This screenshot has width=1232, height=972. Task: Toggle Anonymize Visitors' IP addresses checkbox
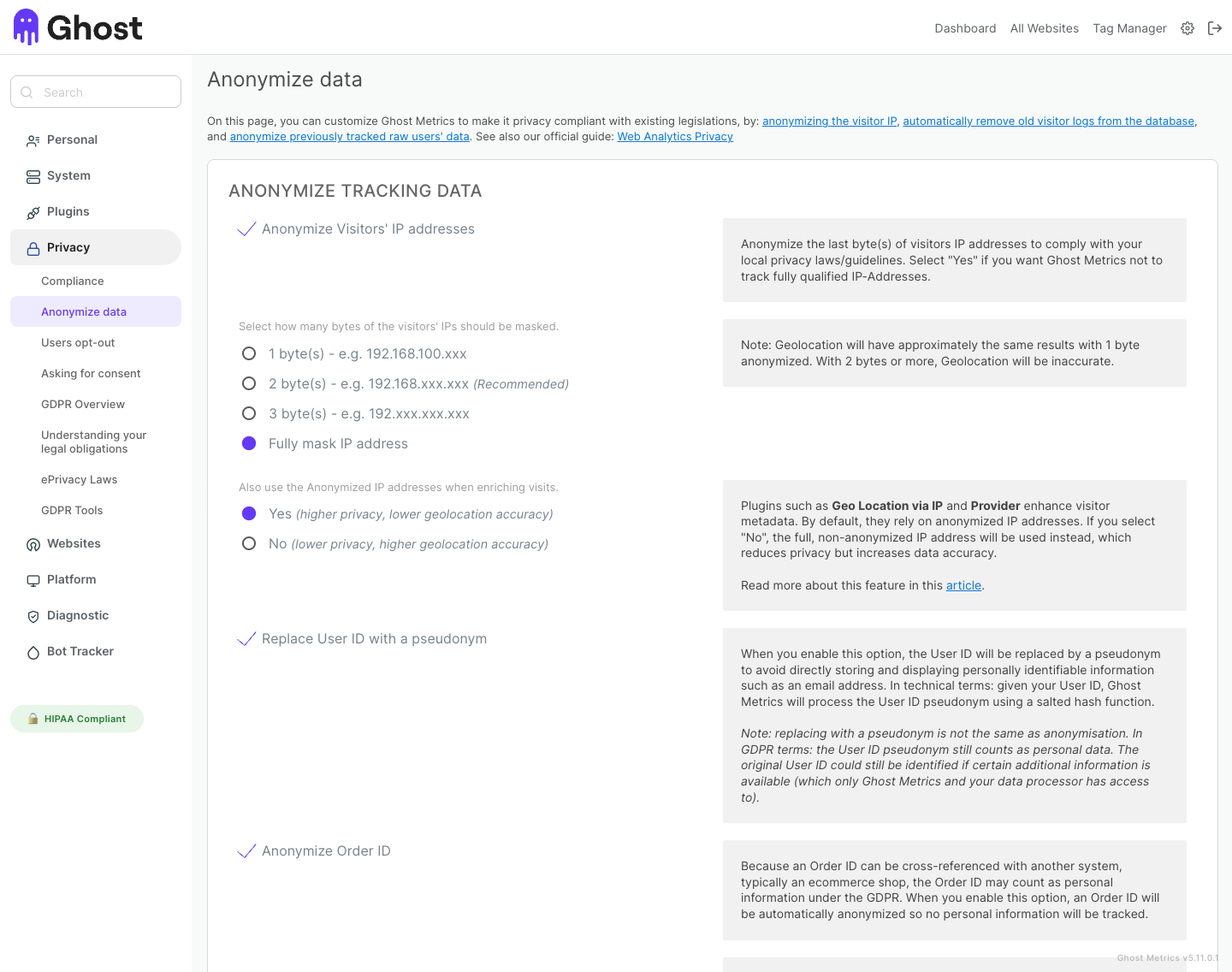(x=246, y=228)
